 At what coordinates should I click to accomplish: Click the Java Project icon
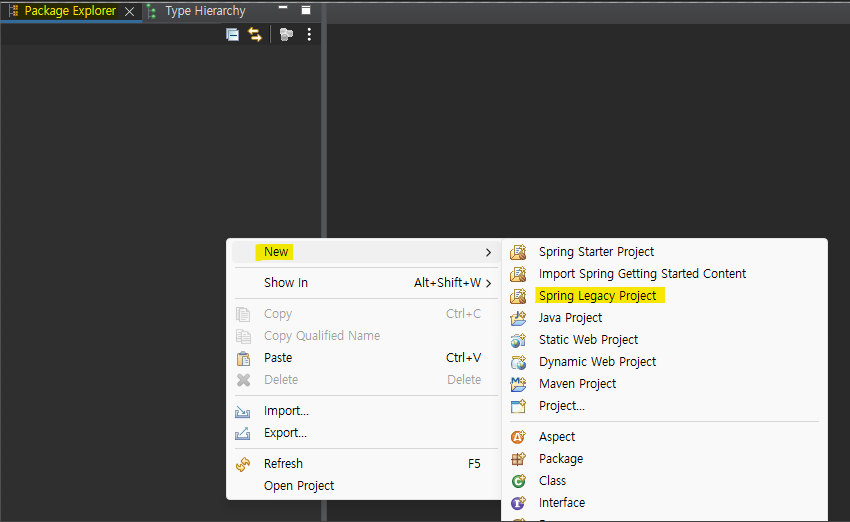518,318
